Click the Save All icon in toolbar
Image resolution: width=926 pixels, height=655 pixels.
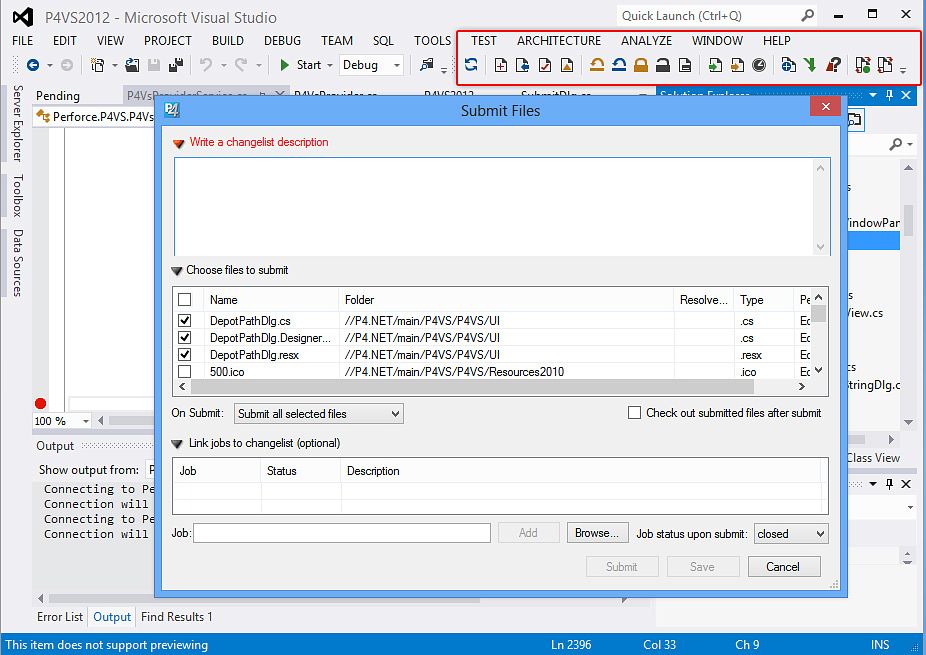click(x=176, y=65)
